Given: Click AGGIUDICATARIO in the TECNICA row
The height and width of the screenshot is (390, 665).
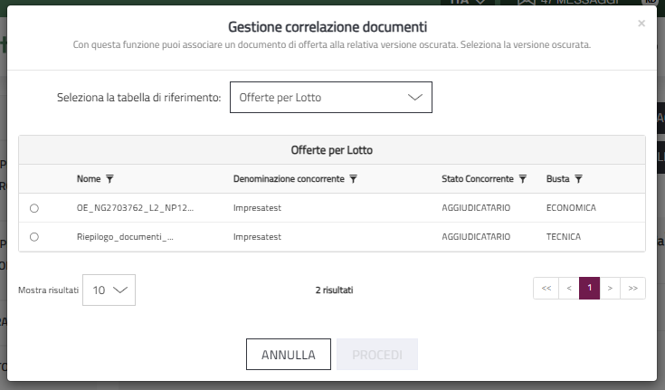Looking at the screenshot, I should point(476,237).
